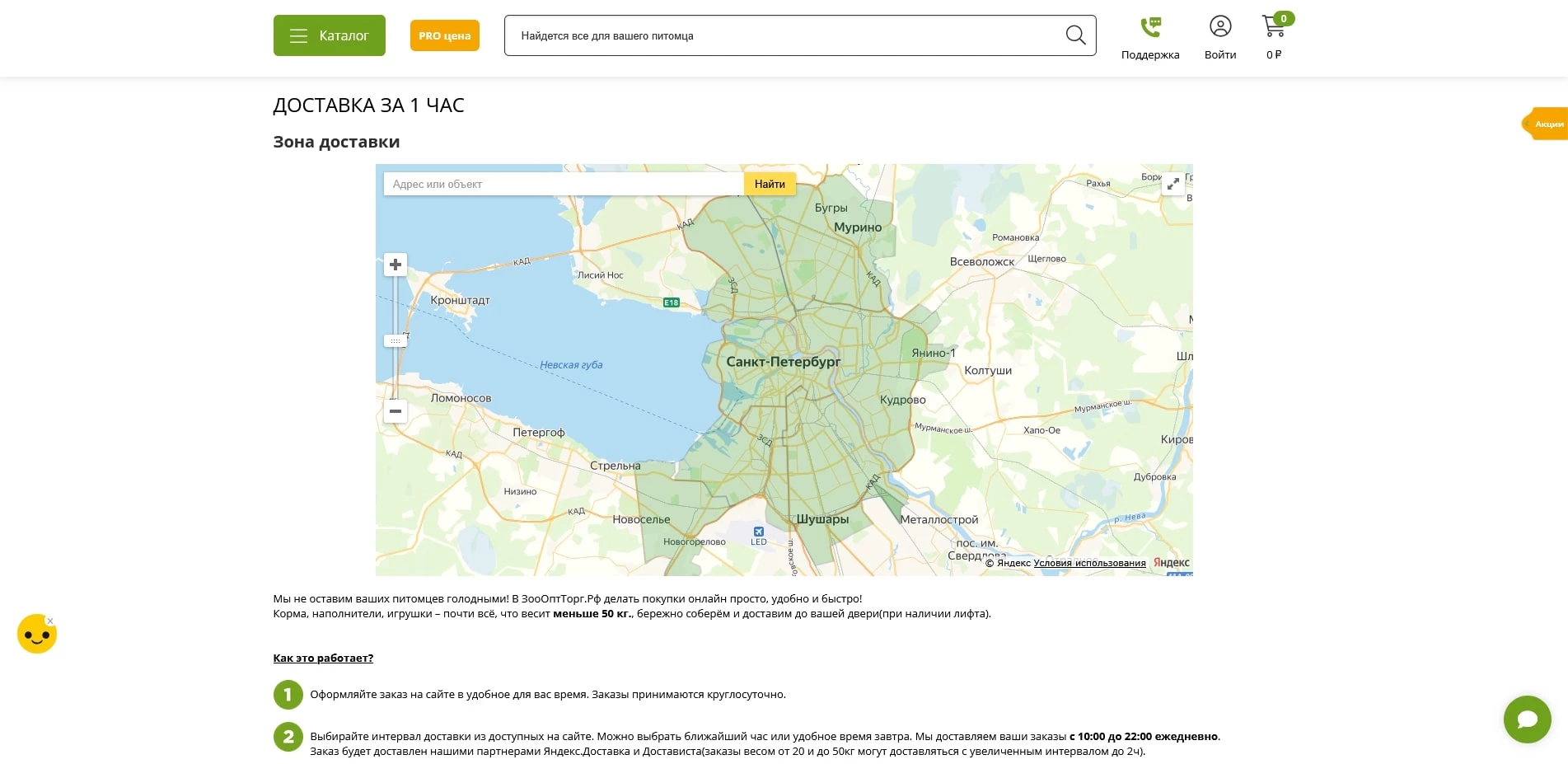Open Условия использования link
The image size is (1568, 764).
tap(1089, 563)
